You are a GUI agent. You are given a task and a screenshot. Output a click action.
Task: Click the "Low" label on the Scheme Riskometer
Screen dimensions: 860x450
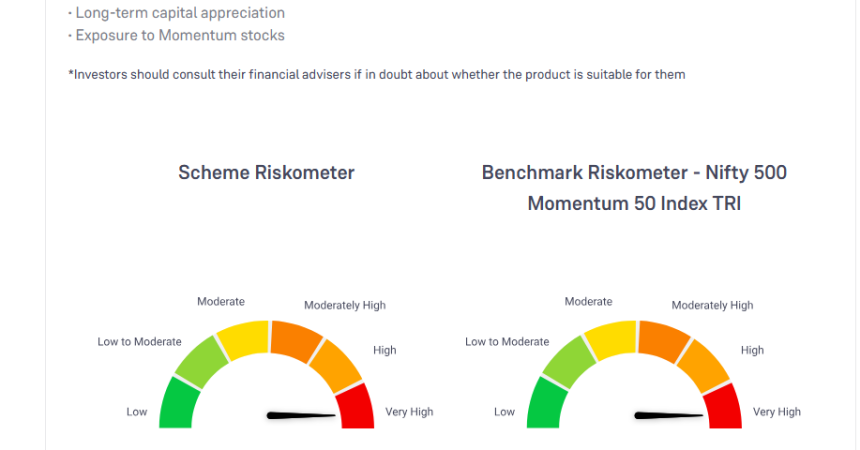[x=137, y=412]
